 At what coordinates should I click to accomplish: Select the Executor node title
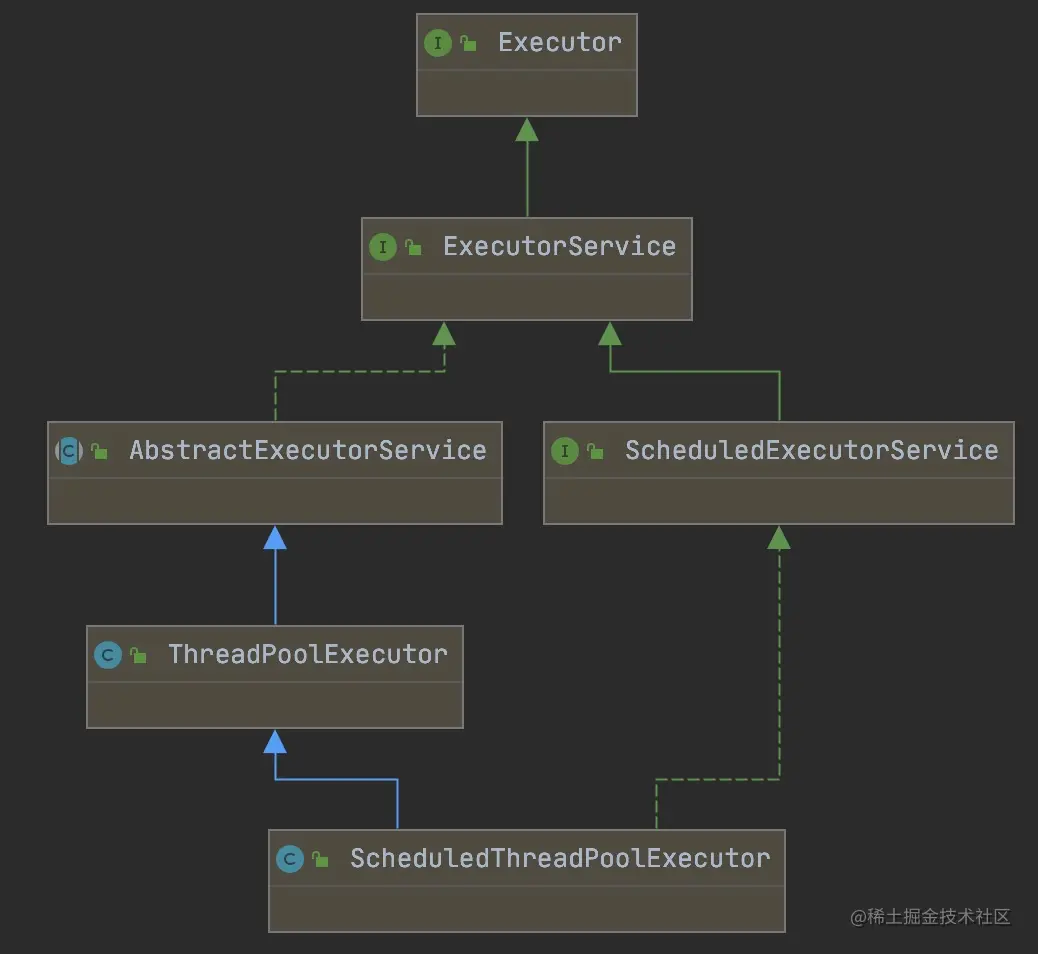coord(559,42)
